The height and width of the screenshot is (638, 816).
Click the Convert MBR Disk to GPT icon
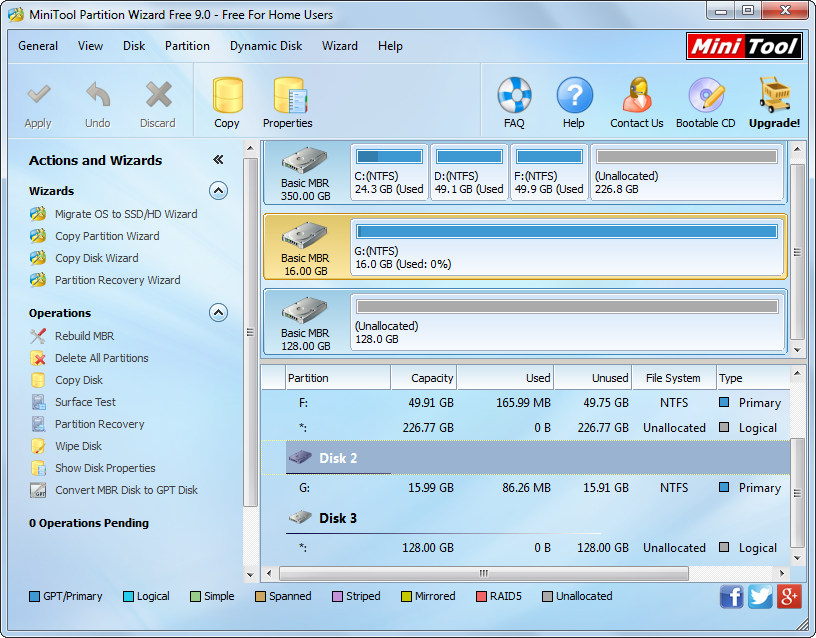(x=37, y=490)
